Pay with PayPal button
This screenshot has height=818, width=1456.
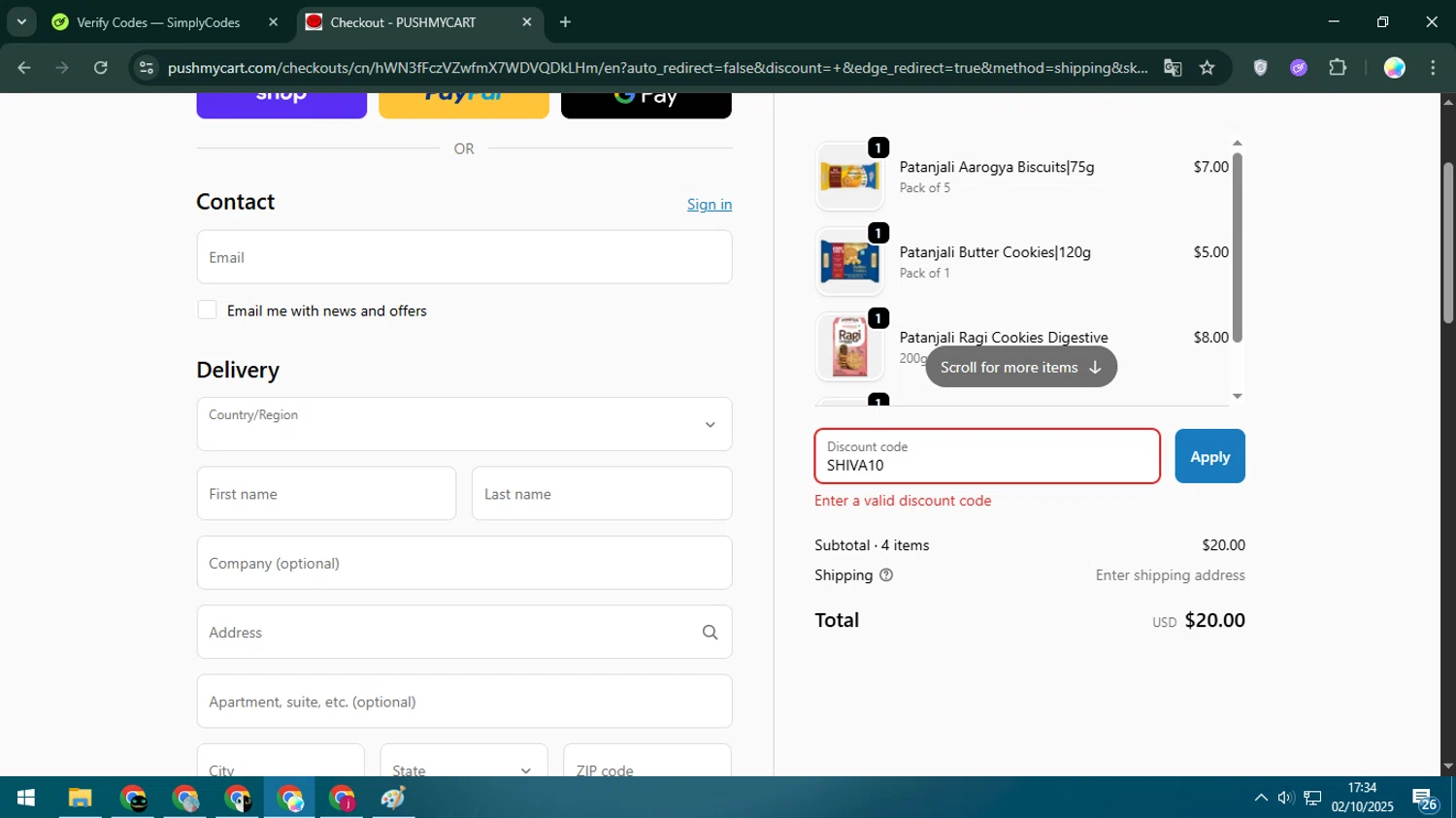[464, 106]
